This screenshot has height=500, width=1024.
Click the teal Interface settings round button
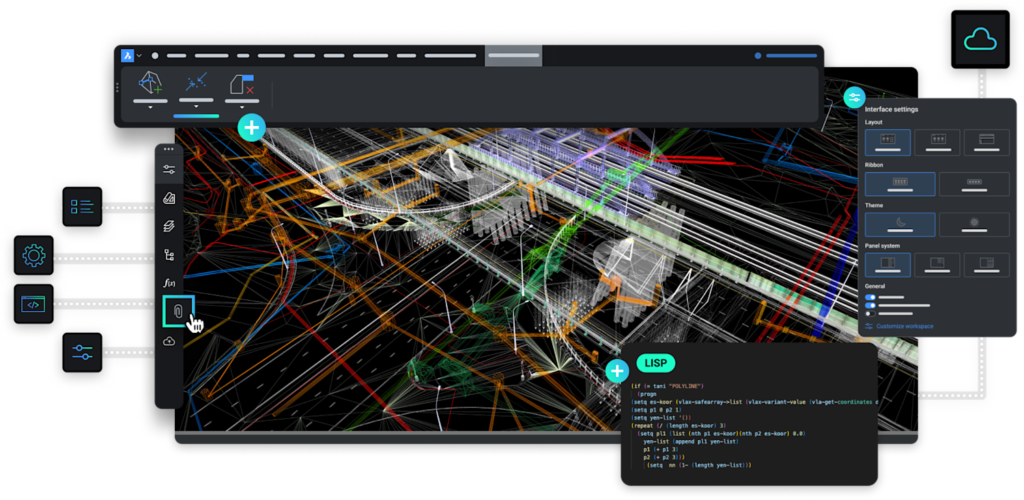coord(854,97)
